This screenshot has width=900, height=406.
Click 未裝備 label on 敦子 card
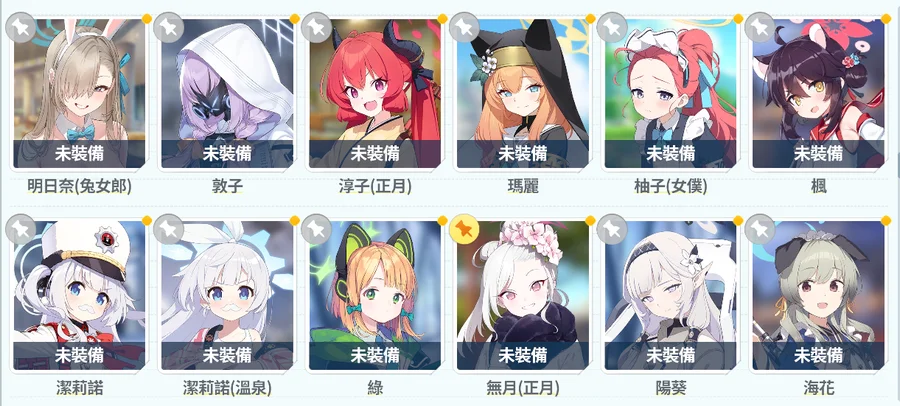[227, 153]
